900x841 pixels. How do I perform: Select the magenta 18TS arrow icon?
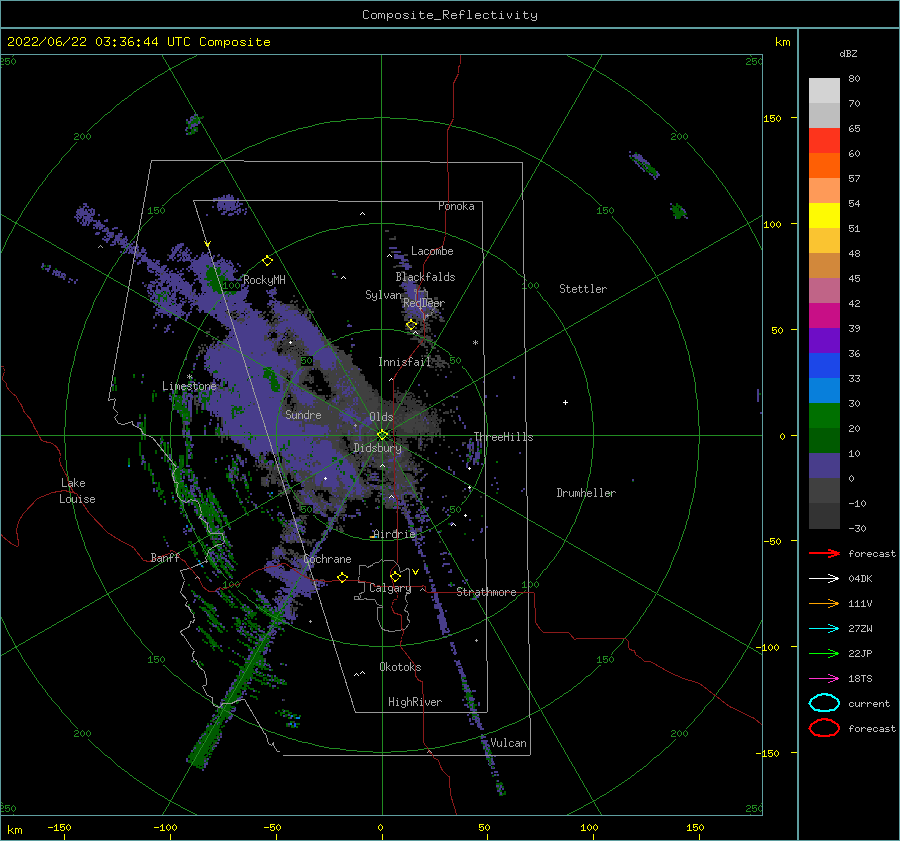[824, 679]
